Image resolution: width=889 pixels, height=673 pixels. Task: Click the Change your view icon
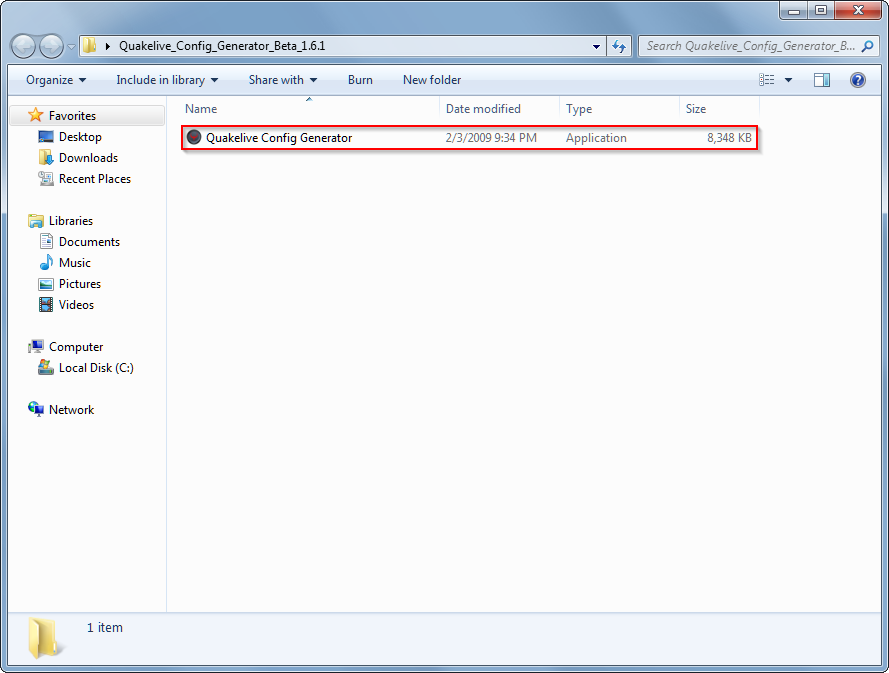click(x=767, y=80)
